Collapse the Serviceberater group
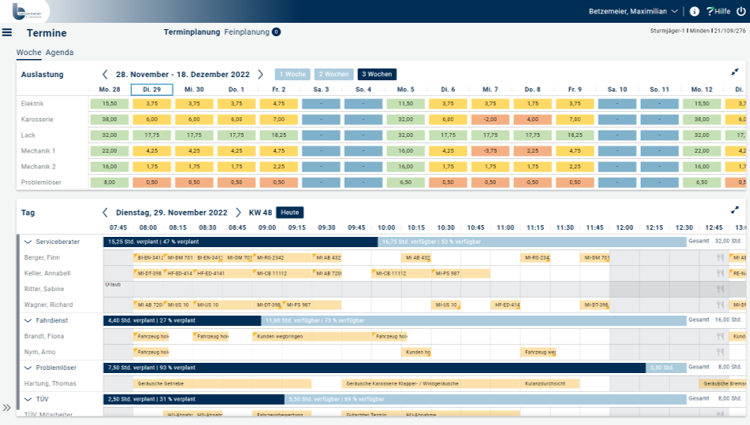This screenshot has width=750, height=425. (28, 242)
